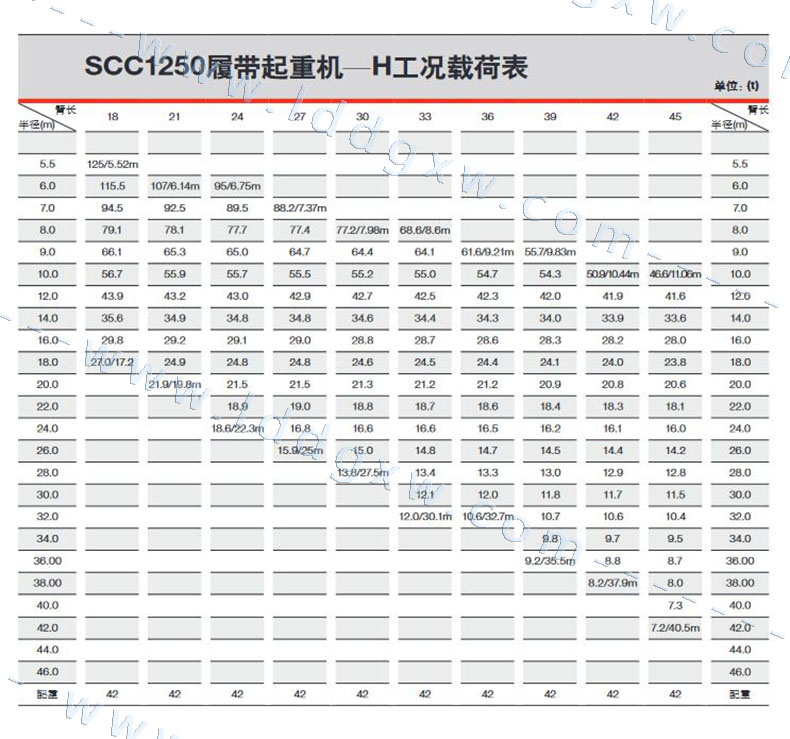Click the value '12.0/30.1m'
This screenshot has width=790, height=739.
pyautogui.click(x=425, y=517)
